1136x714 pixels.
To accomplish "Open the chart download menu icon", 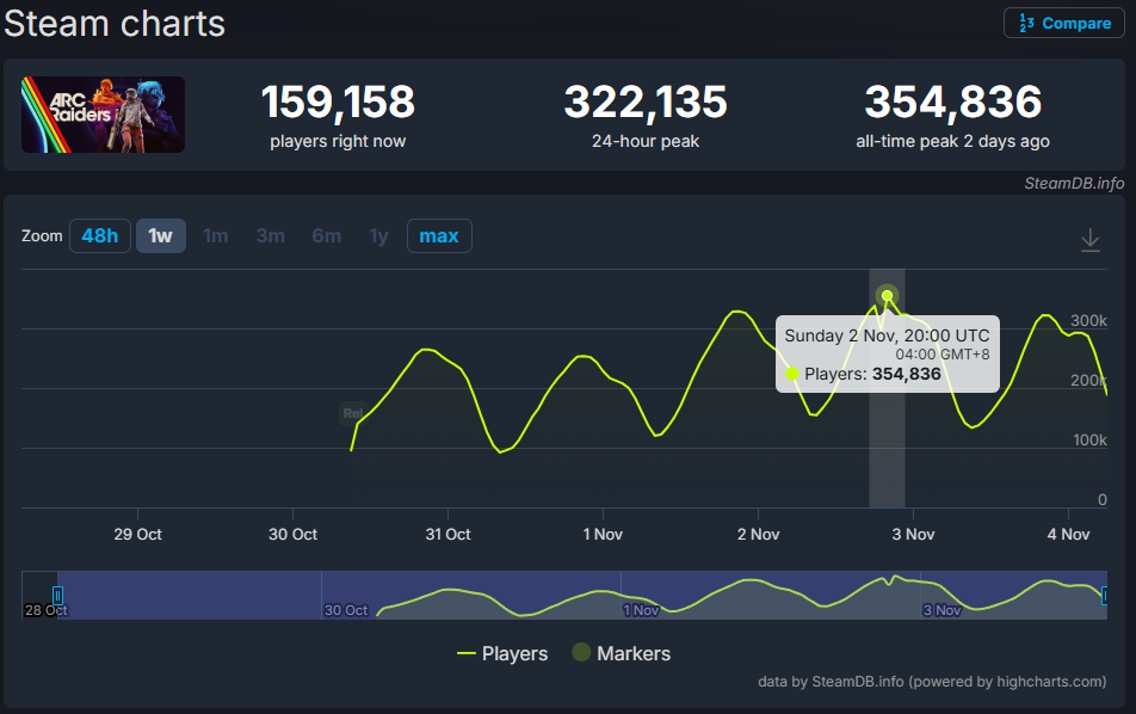I will 1090,240.
